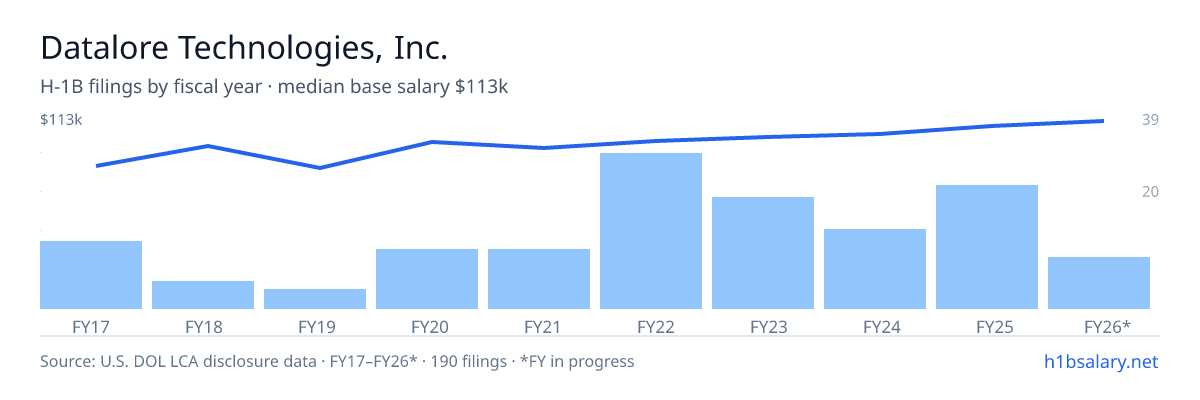1200x400 pixels.
Task: Click the FY26* axis label
Action: (x=1107, y=326)
